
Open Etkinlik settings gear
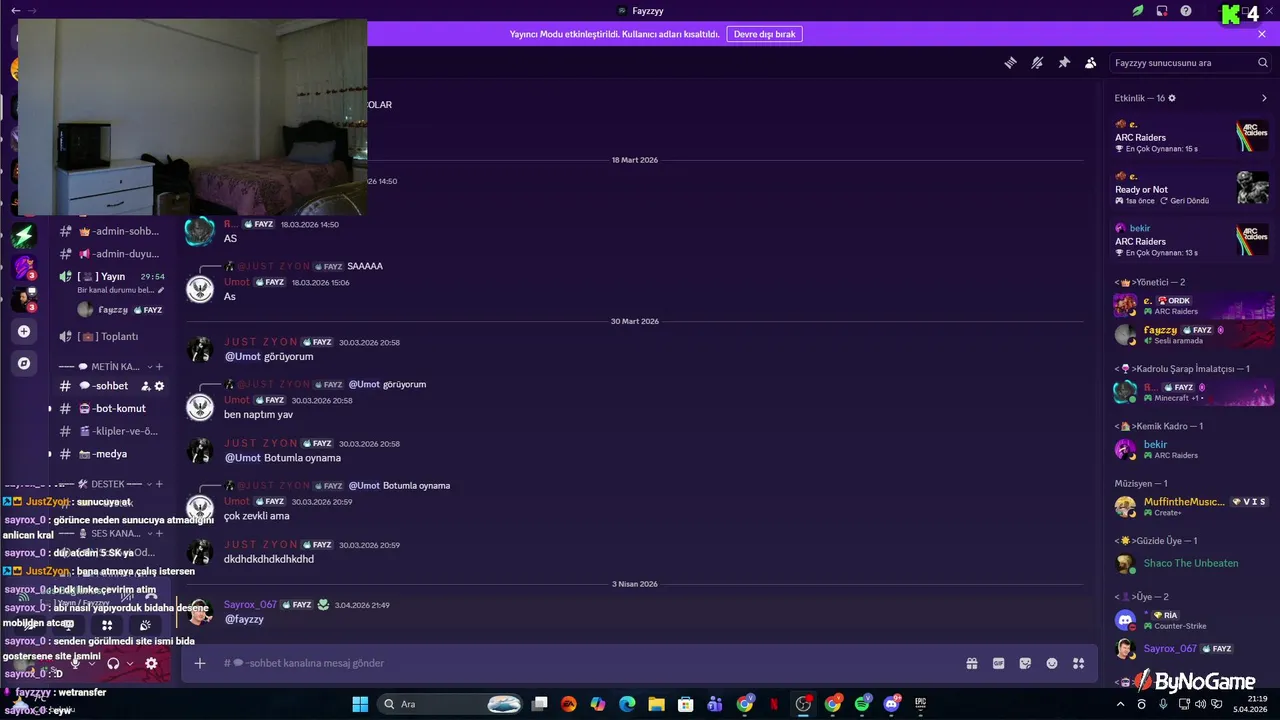(1172, 98)
